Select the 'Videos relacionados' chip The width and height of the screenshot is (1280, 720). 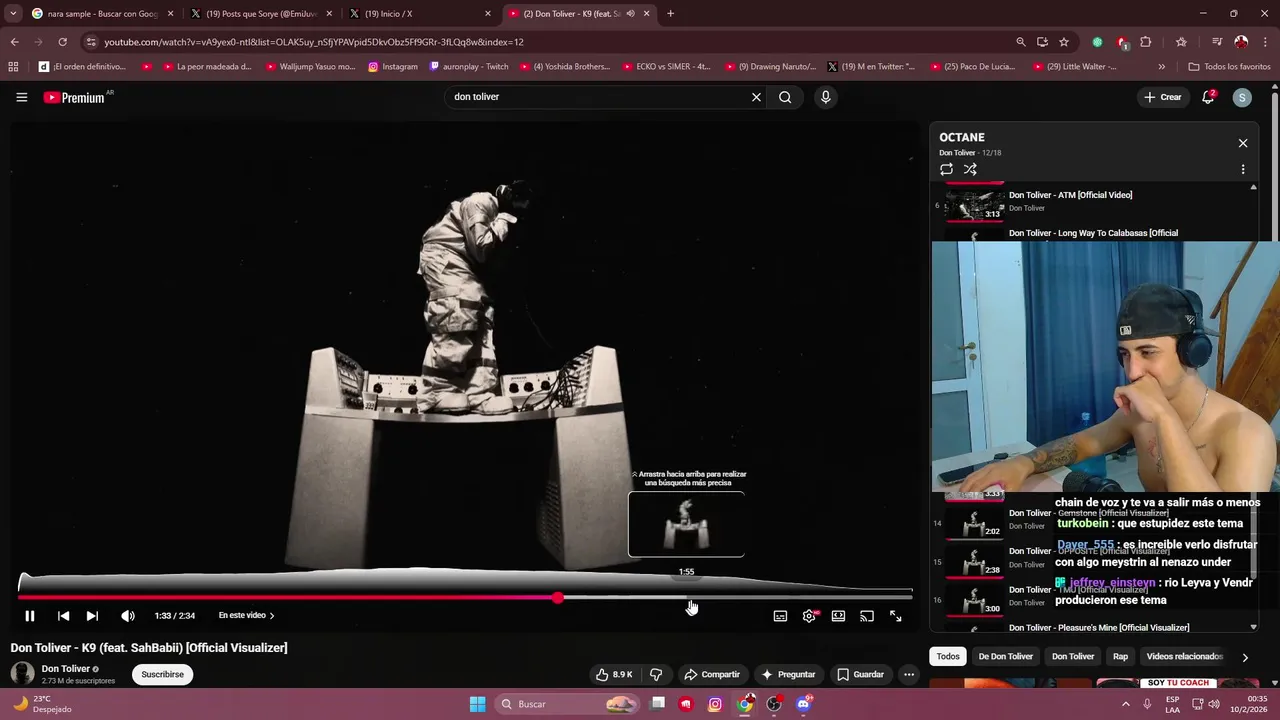1184,656
